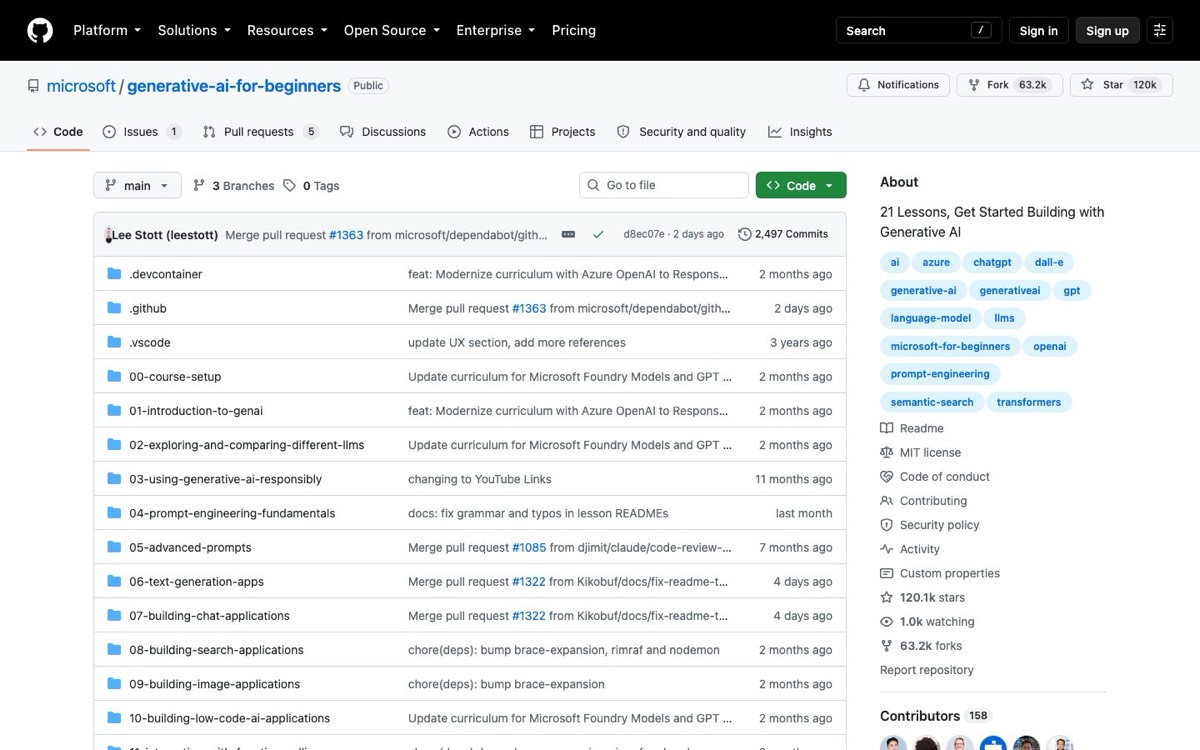The height and width of the screenshot is (750, 1200).
Task: Click the folder icon beside .github
Action: [x=114, y=308]
